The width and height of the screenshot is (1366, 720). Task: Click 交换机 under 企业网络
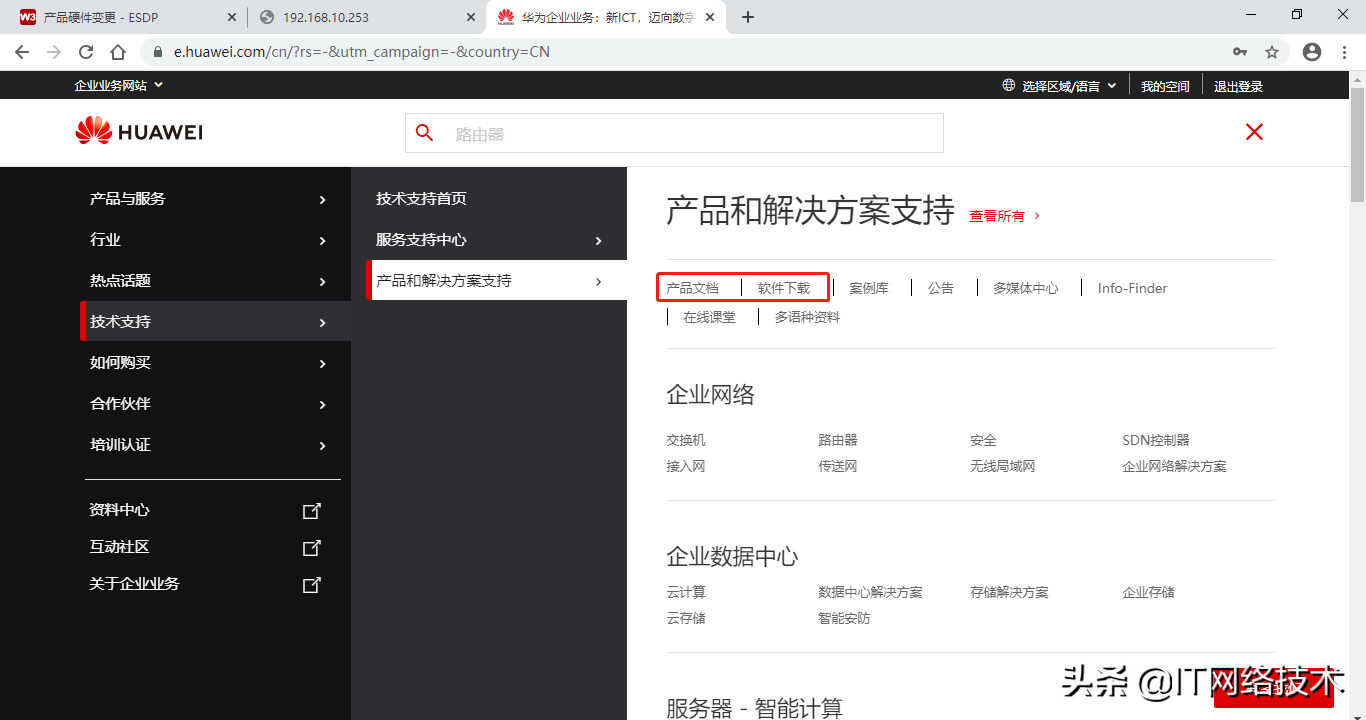click(685, 440)
